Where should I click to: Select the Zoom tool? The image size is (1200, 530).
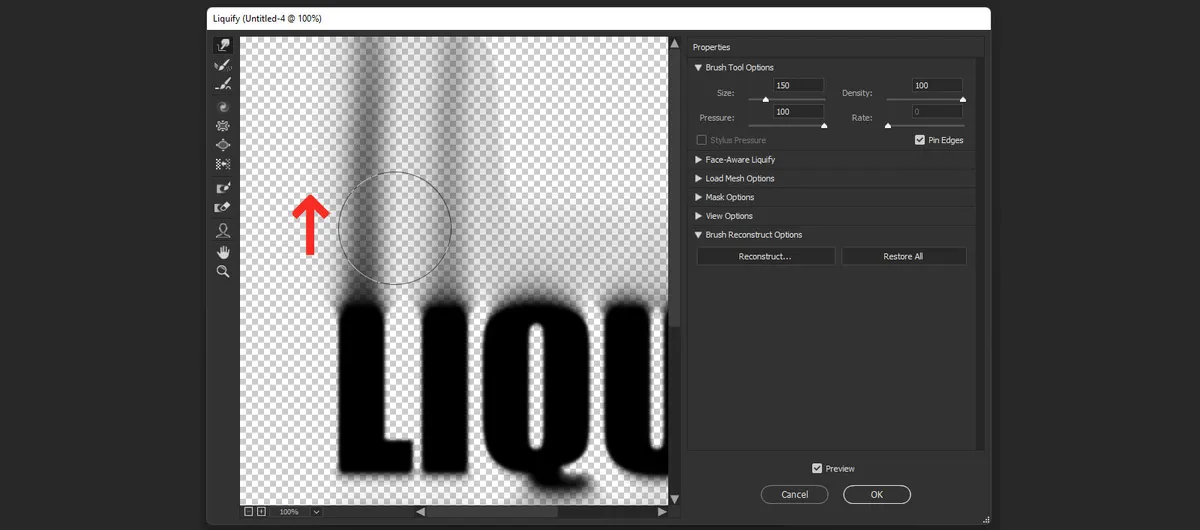point(223,271)
